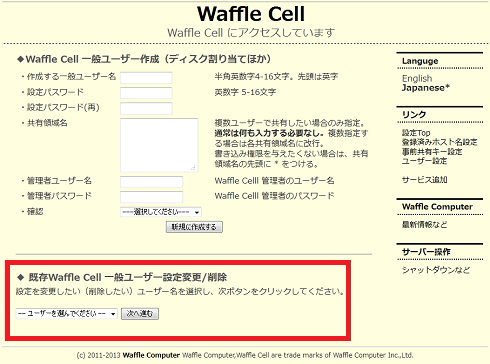
Task: Click the 確認 field label
Action: click(x=35, y=212)
